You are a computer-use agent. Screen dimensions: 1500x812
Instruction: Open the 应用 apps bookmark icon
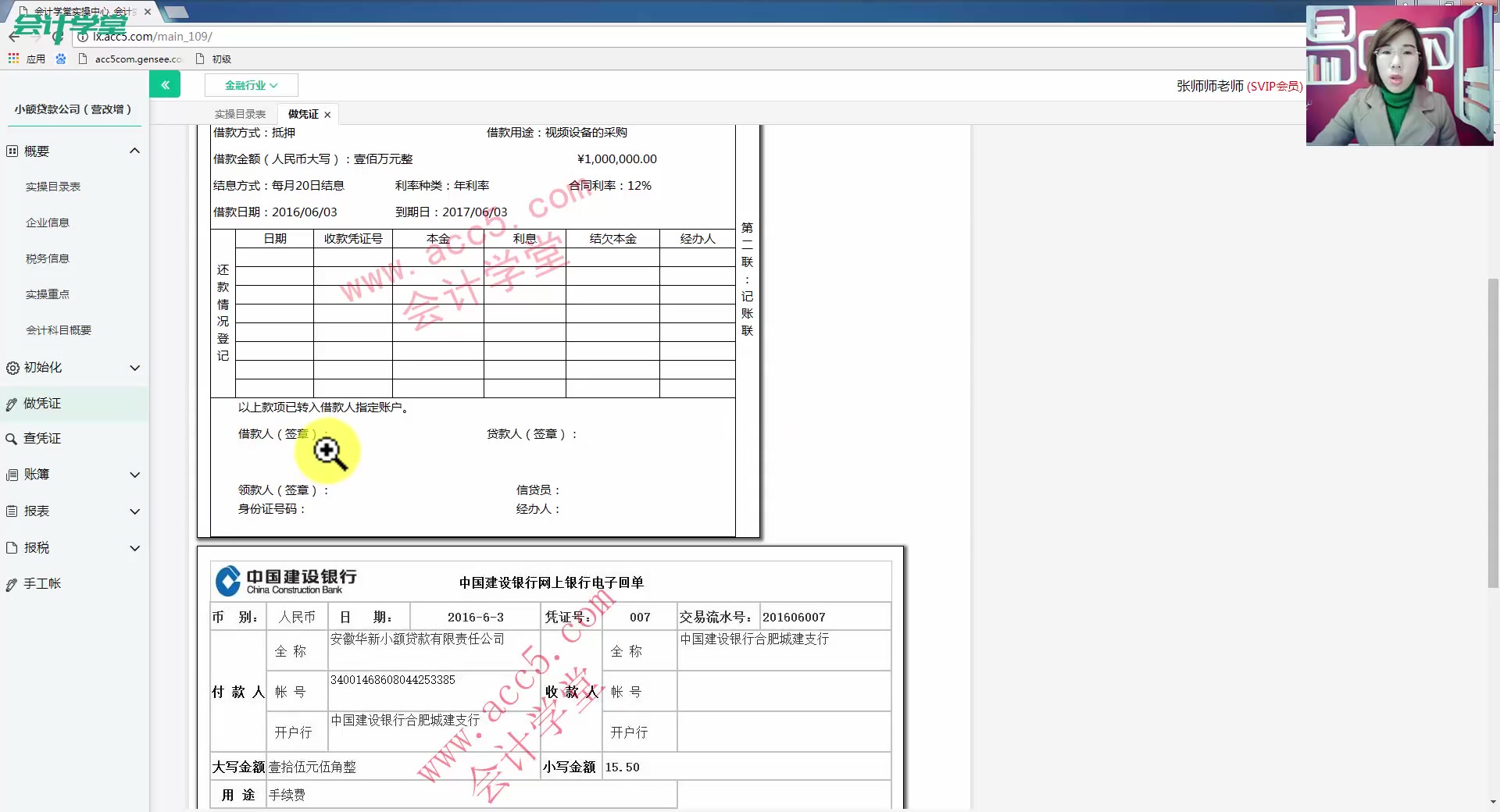(13, 59)
